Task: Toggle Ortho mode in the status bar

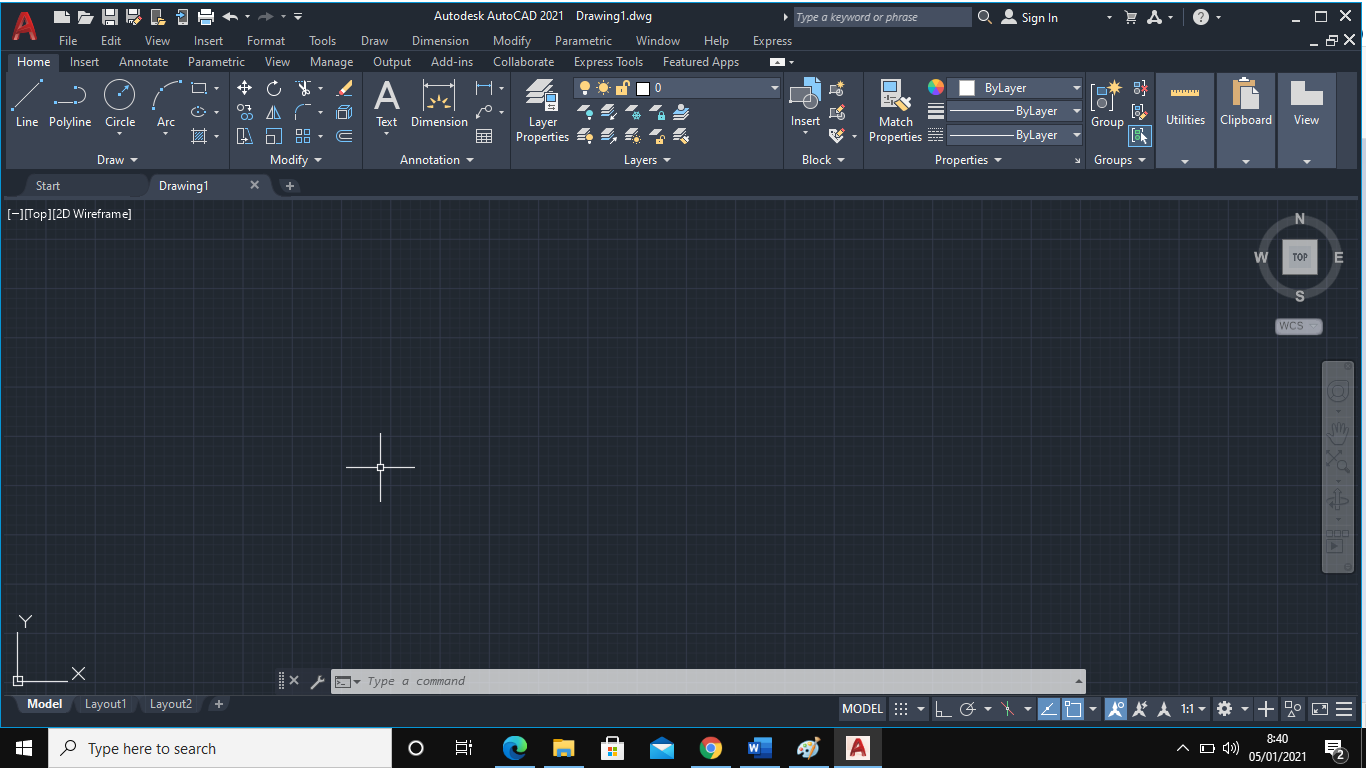Action: (x=944, y=709)
